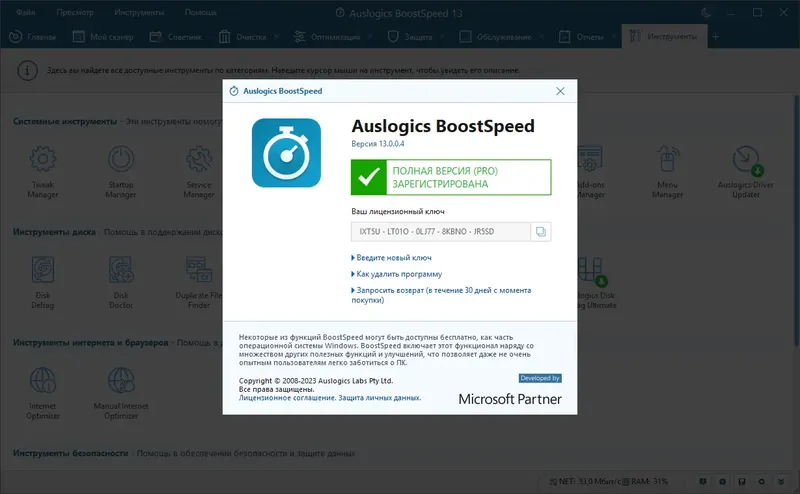Open Add-ons Manager tool
Viewport: 800px width, 494px height.
(590, 172)
